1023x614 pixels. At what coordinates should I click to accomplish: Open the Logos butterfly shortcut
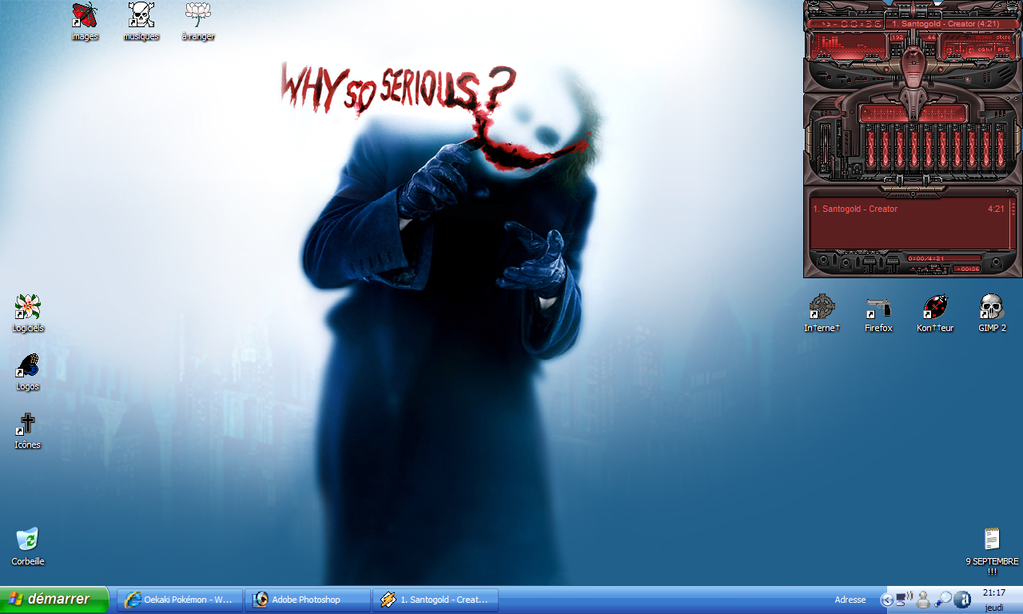[27, 372]
